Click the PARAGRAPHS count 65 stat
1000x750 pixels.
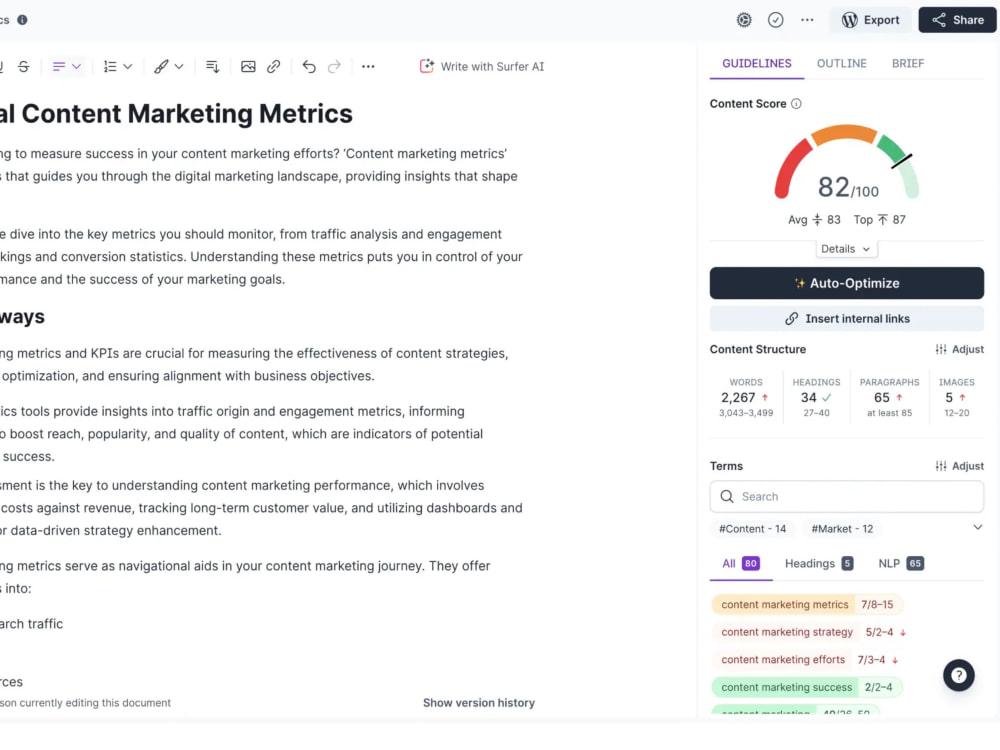point(889,397)
